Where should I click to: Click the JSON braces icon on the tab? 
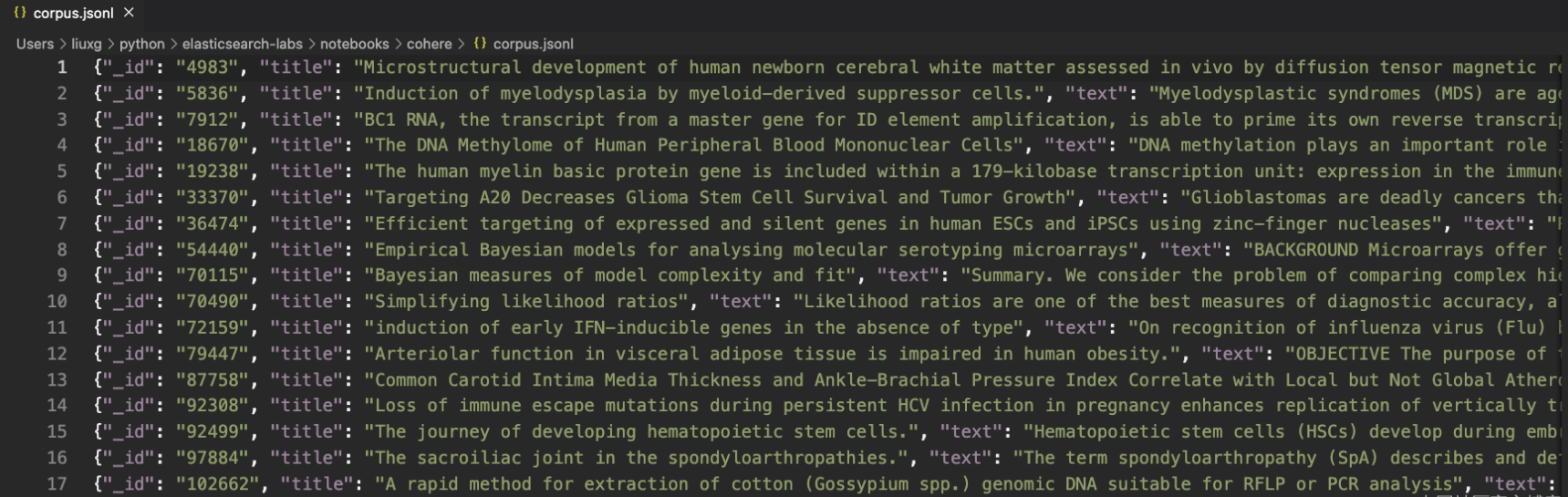click(x=20, y=13)
